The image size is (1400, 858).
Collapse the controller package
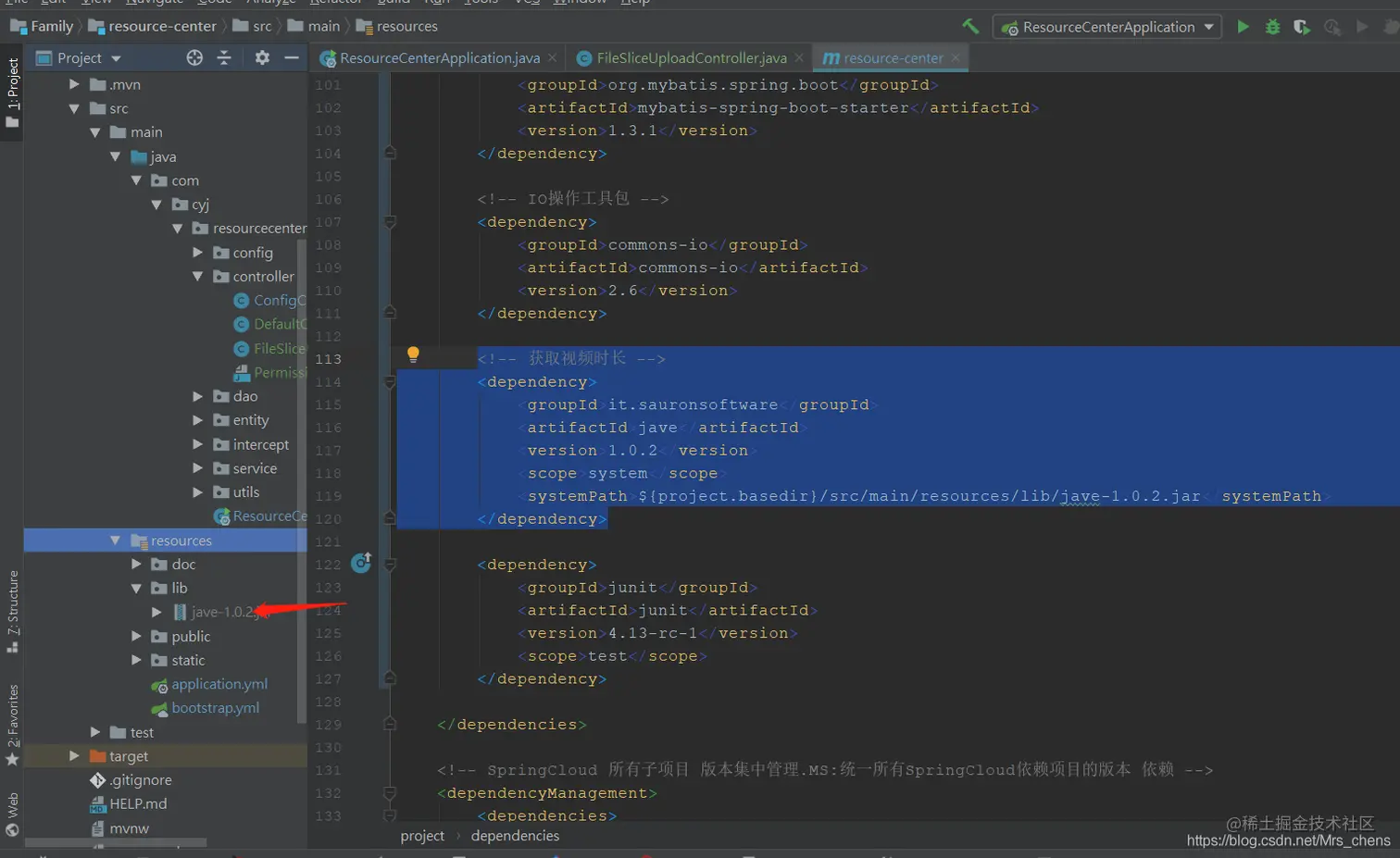[x=197, y=276]
